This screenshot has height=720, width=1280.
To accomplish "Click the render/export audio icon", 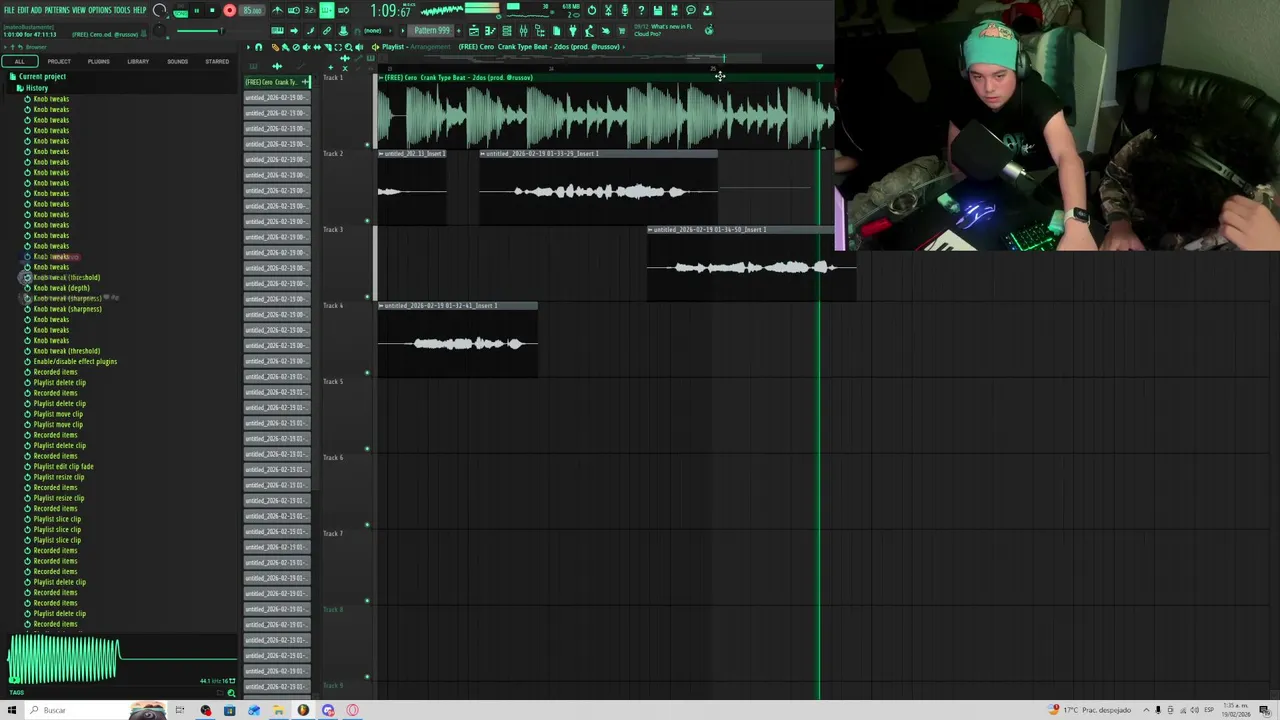I will pyautogui.click(x=674, y=10).
